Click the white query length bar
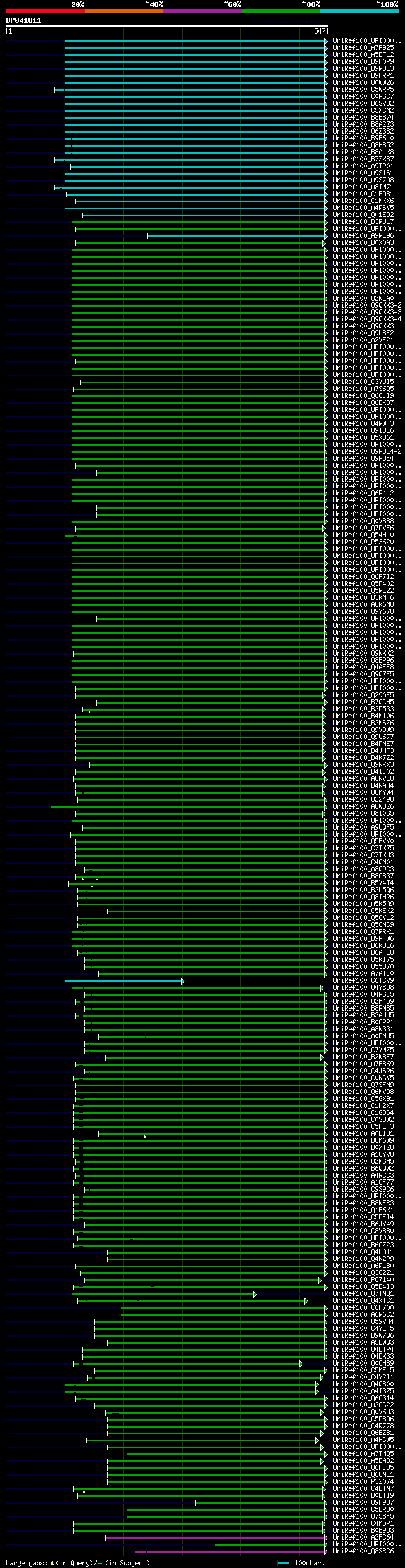The image size is (405, 1568). (166, 26)
